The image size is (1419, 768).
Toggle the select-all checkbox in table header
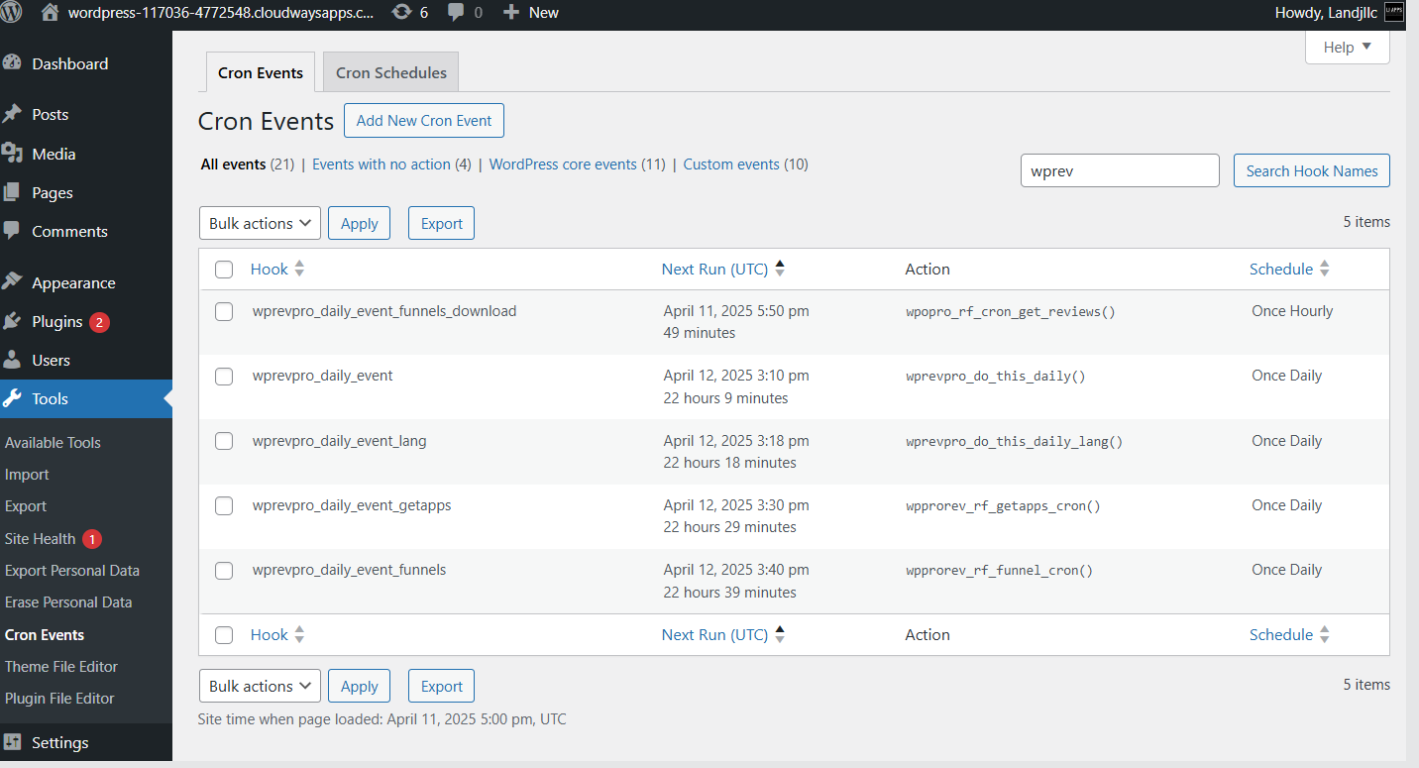click(224, 269)
